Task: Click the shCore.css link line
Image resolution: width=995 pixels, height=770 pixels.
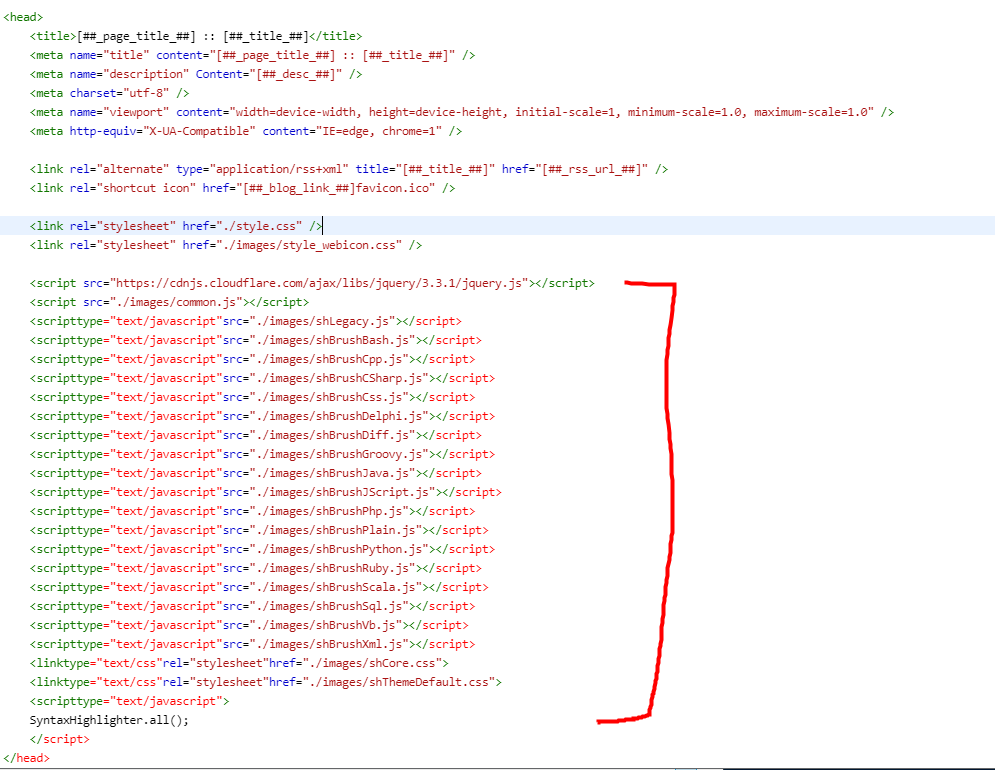Action: [x=239, y=664]
